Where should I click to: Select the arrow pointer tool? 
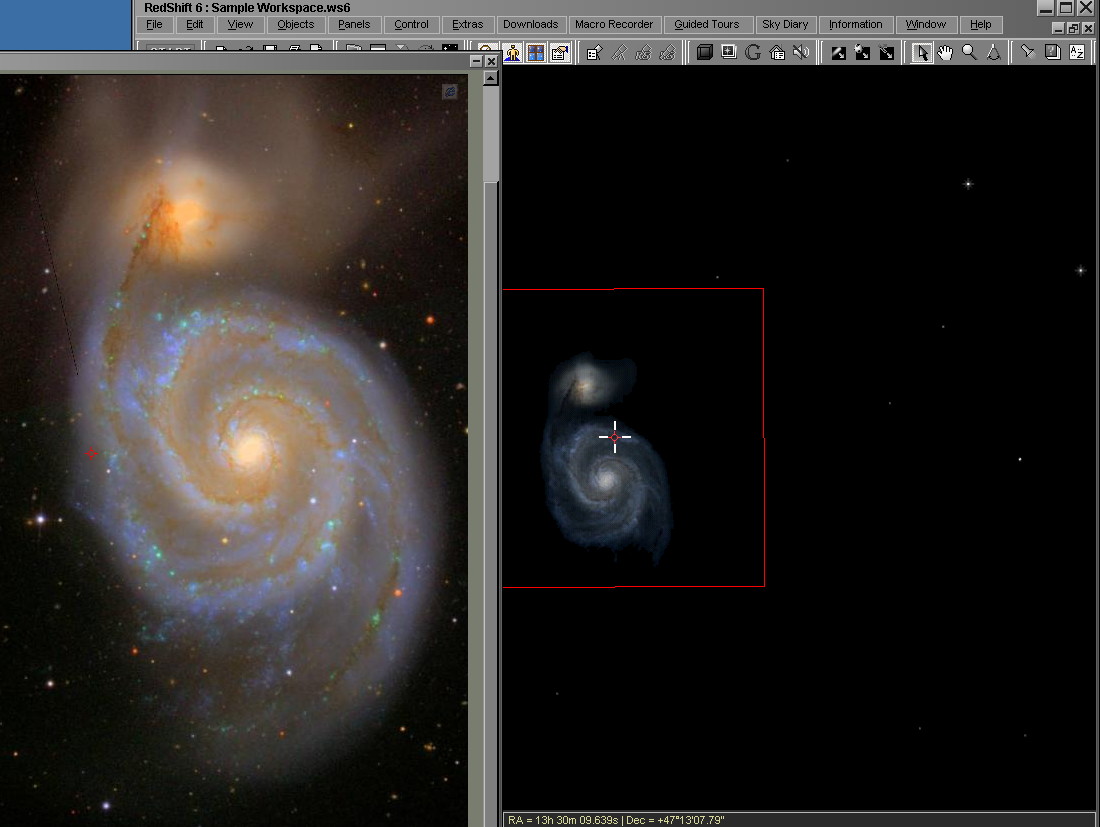[x=921, y=53]
